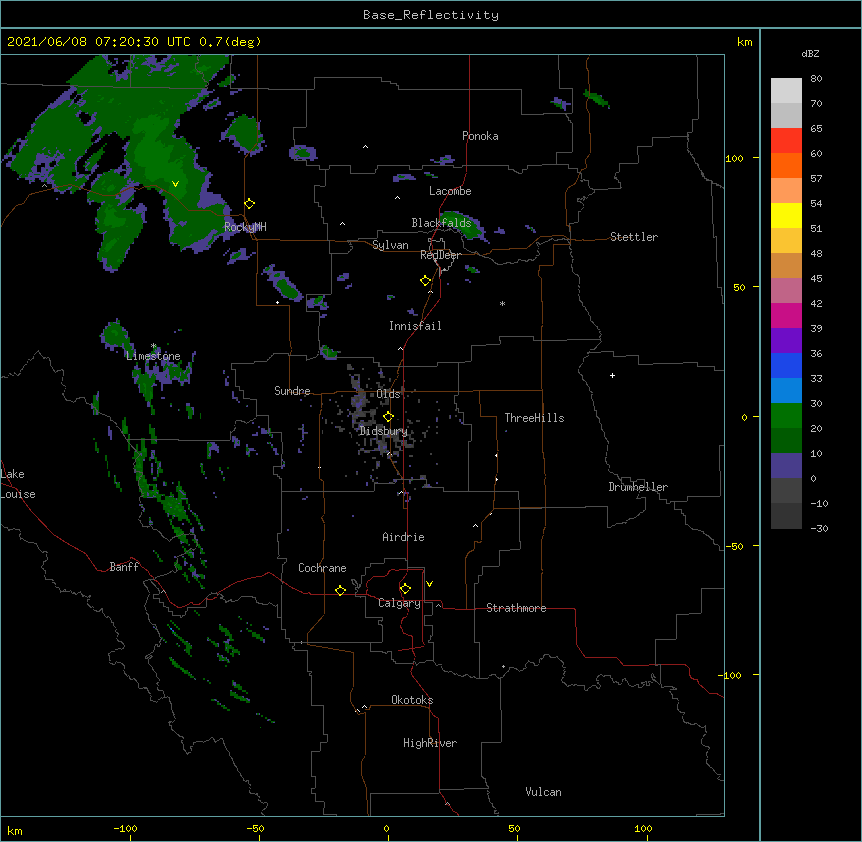Click the yellow diamond marker south of RedDeer
Image resolution: width=862 pixels, height=842 pixels.
coord(425,281)
